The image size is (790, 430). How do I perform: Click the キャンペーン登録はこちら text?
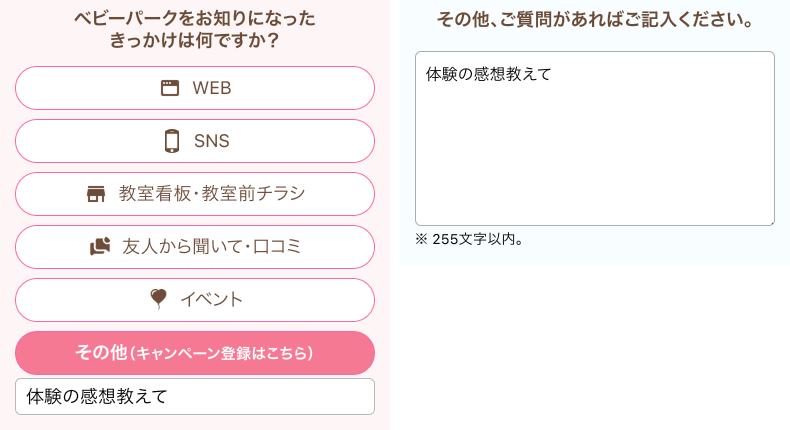[224, 353]
